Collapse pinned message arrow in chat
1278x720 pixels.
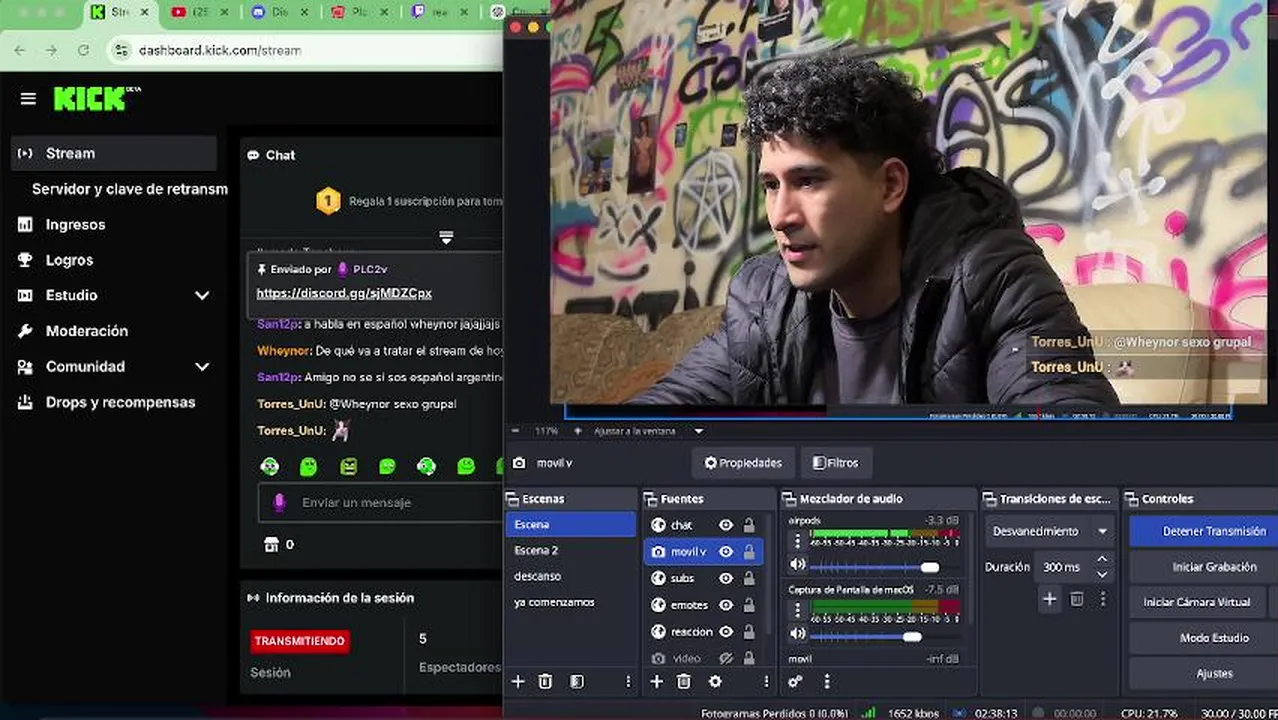click(446, 237)
